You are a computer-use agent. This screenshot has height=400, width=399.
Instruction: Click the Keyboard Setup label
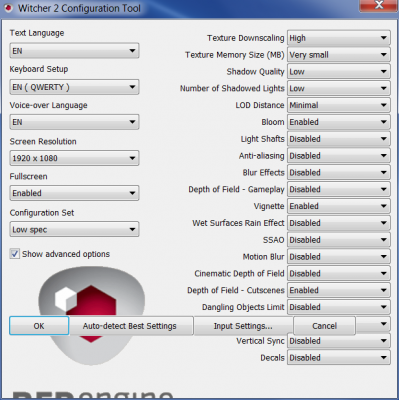point(39,69)
